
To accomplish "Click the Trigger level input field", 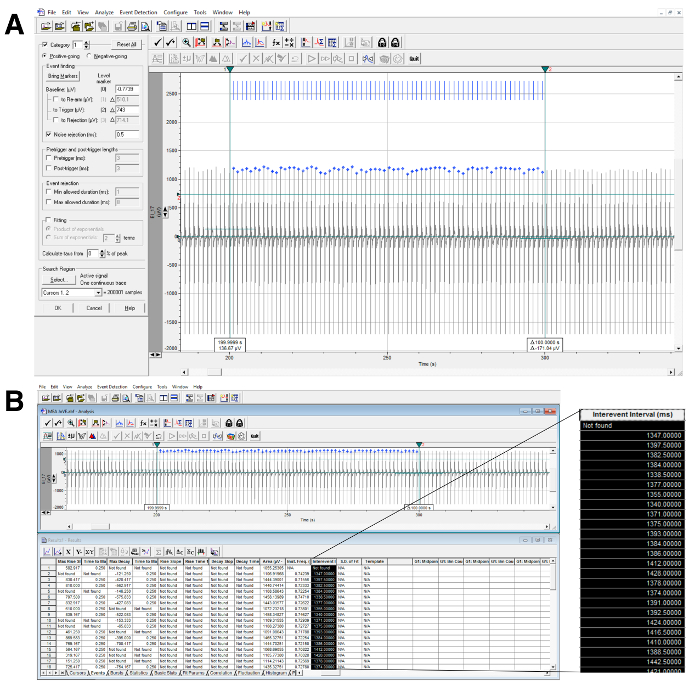I will click(127, 109).
